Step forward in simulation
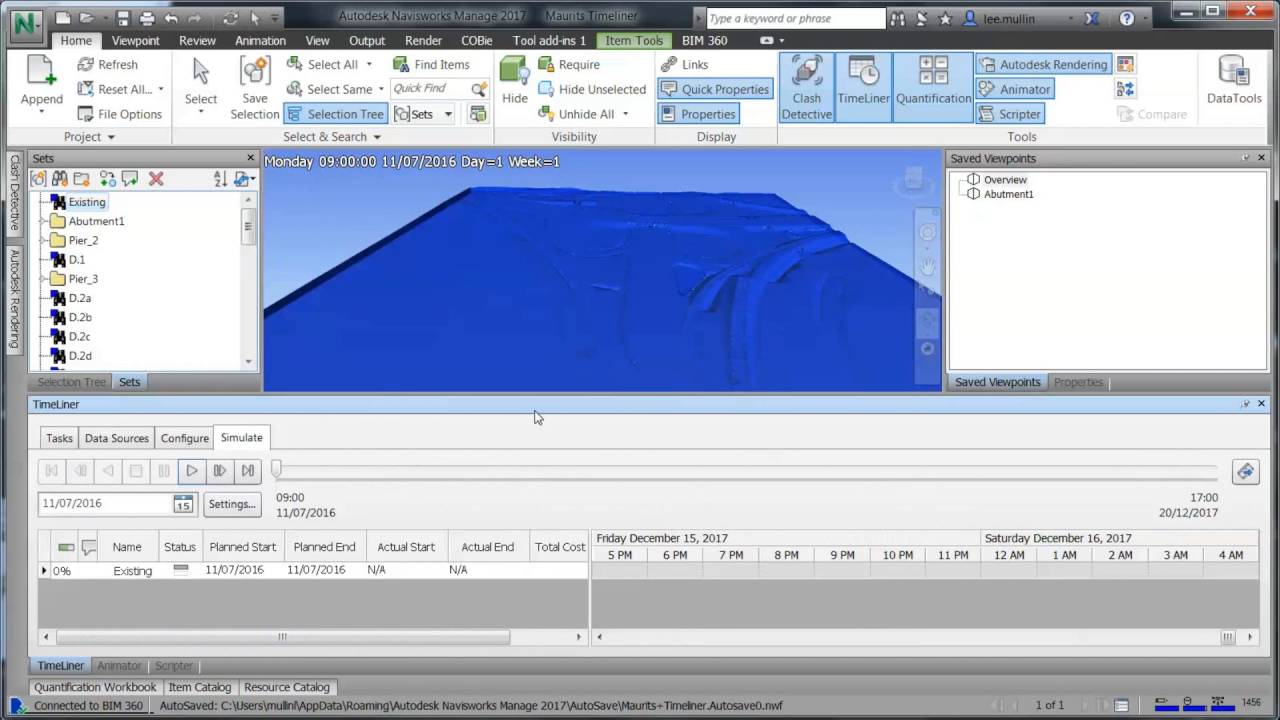This screenshot has height=720, width=1280. (x=220, y=470)
